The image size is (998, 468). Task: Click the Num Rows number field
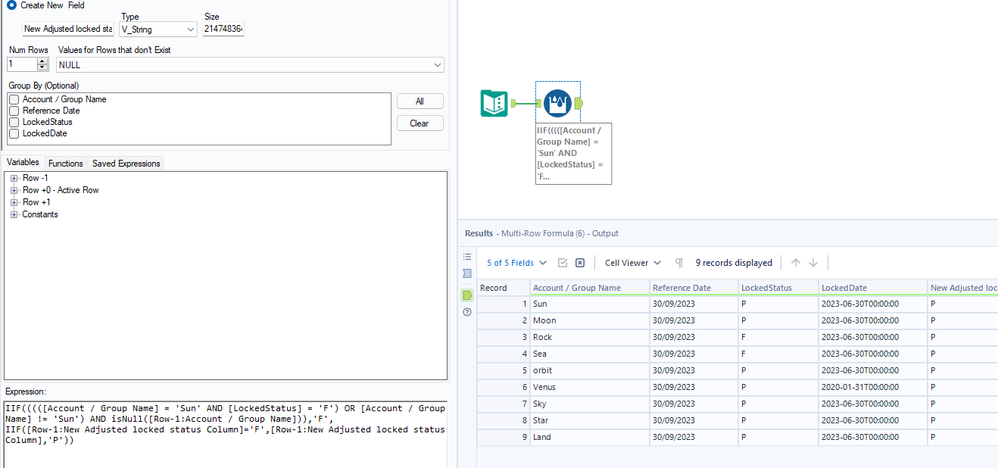click(22, 65)
